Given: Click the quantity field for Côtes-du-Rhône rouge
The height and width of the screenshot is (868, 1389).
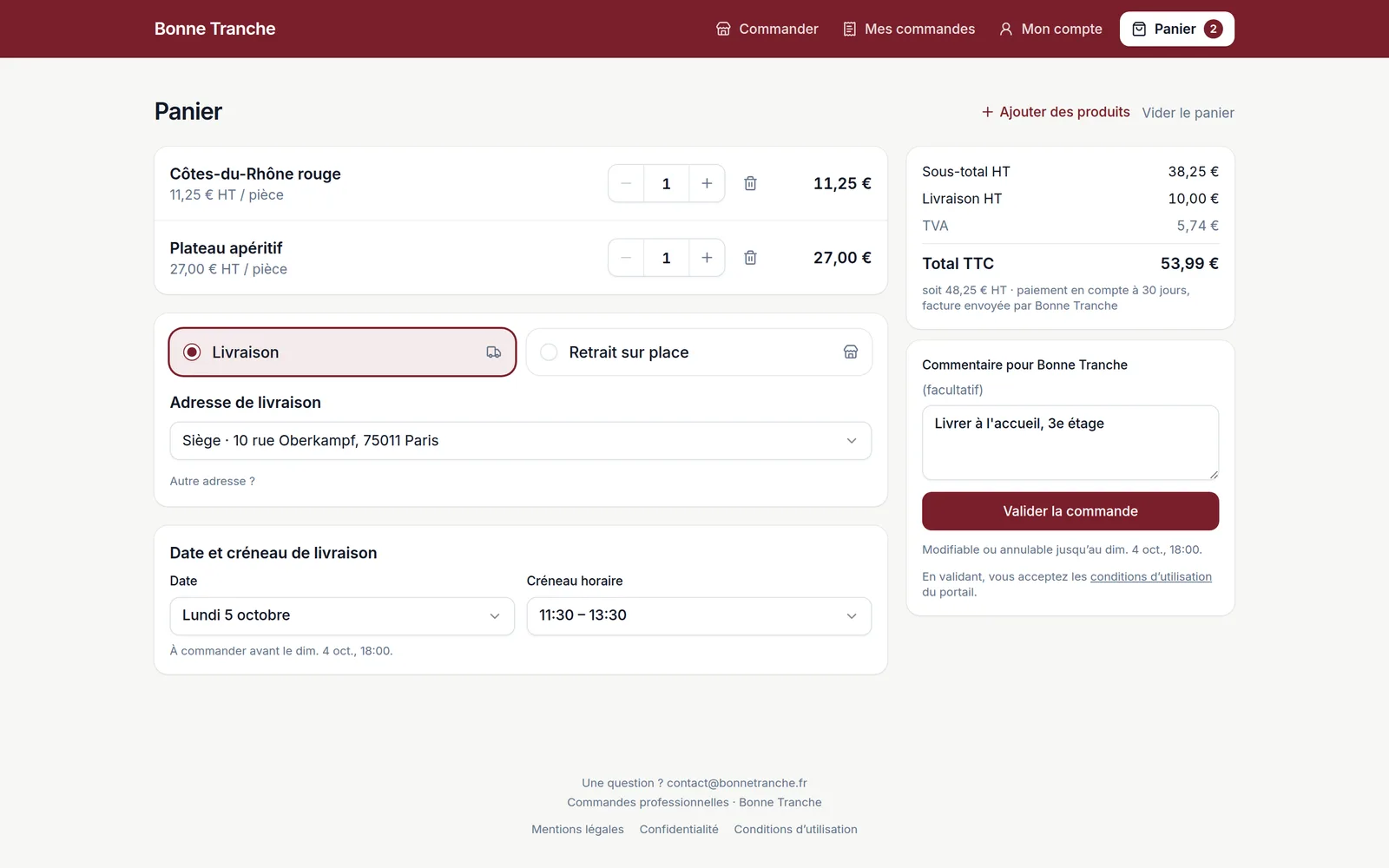Looking at the screenshot, I should [x=667, y=183].
